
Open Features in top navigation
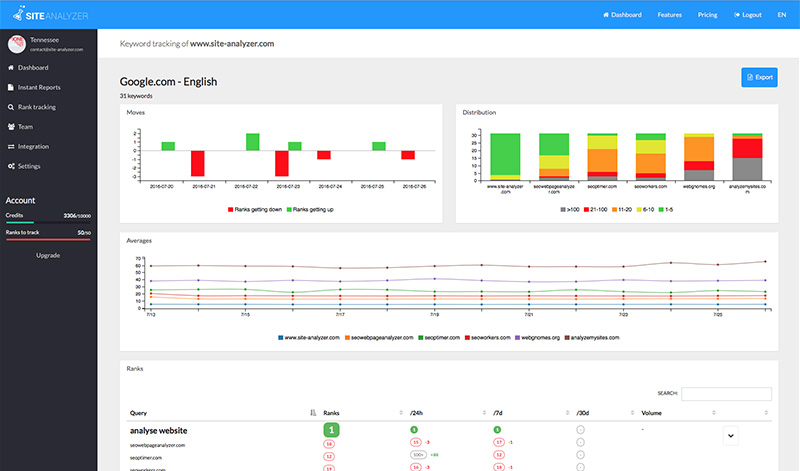(x=669, y=15)
